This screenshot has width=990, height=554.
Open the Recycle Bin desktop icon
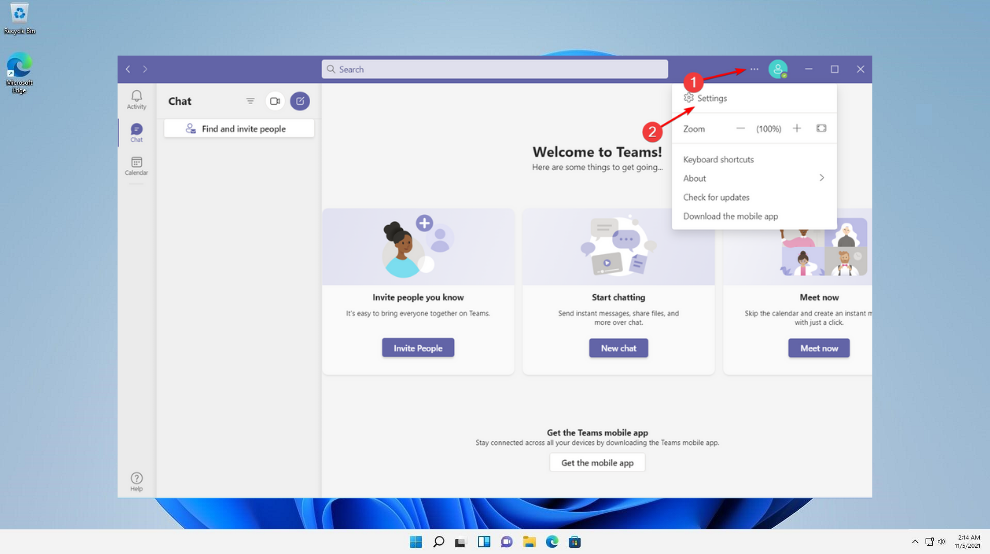pos(20,19)
